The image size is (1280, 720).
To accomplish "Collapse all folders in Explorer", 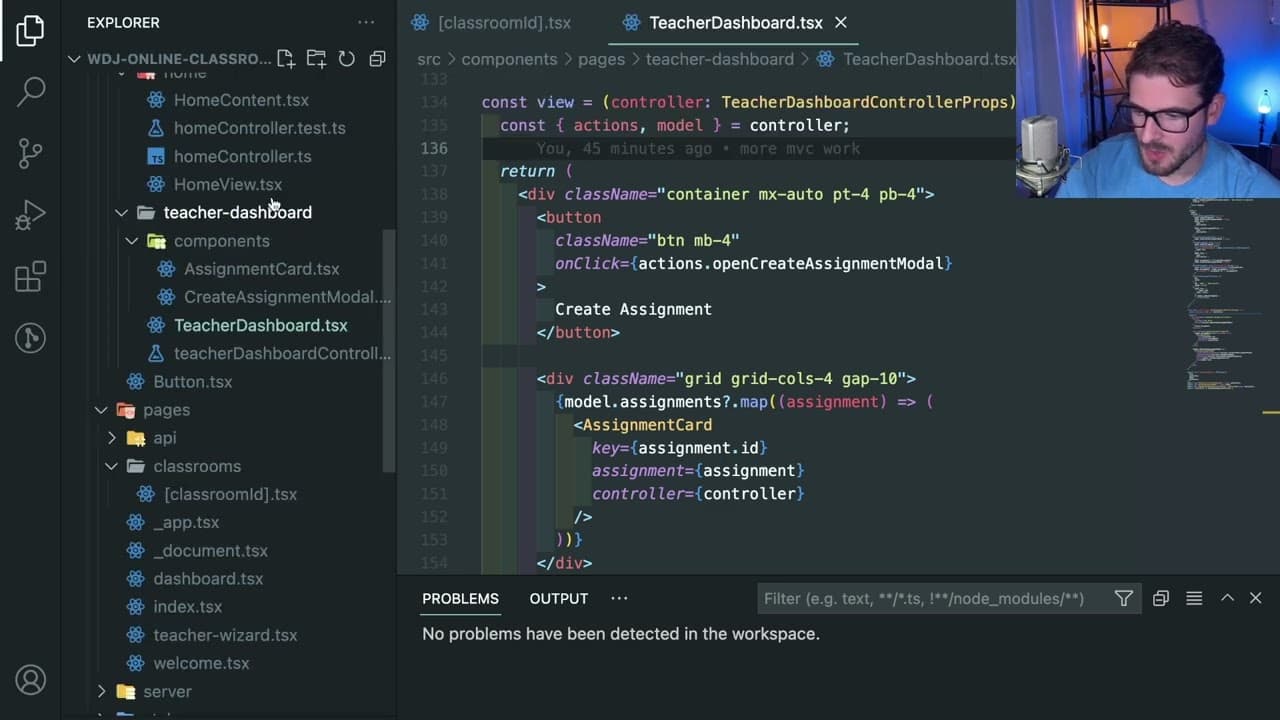I will pyautogui.click(x=377, y=59).
